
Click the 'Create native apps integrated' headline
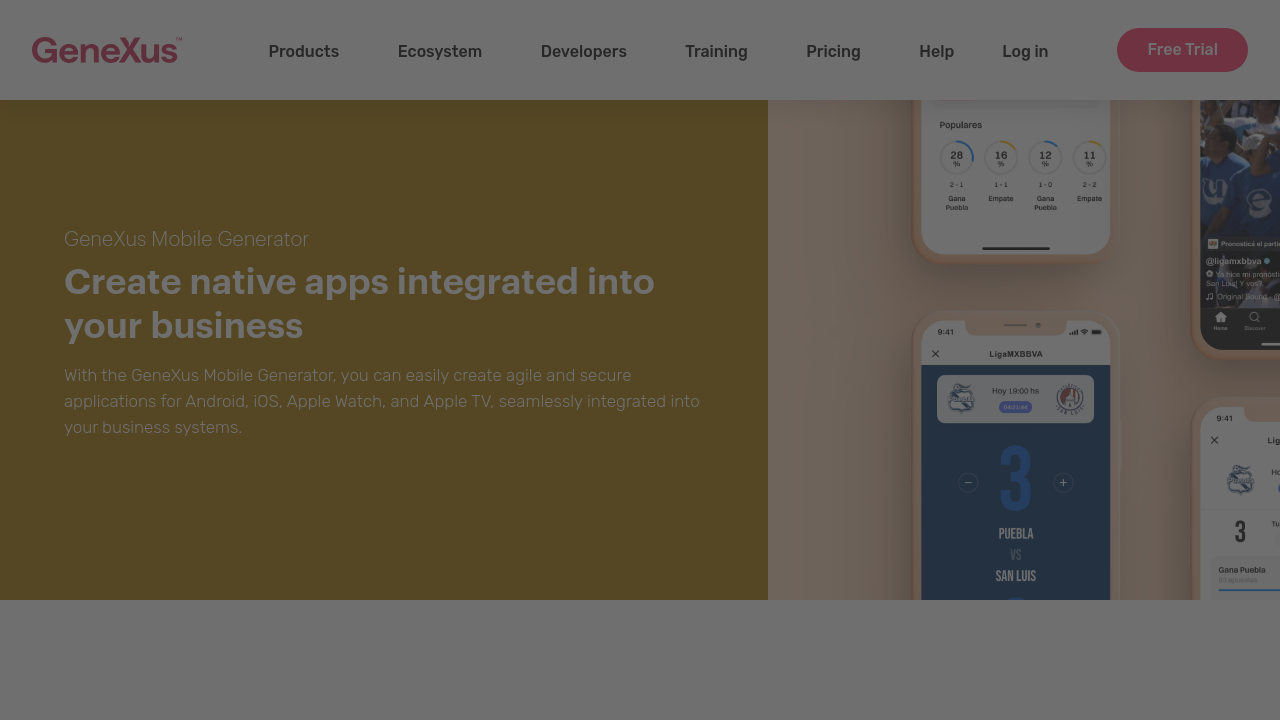359,303
